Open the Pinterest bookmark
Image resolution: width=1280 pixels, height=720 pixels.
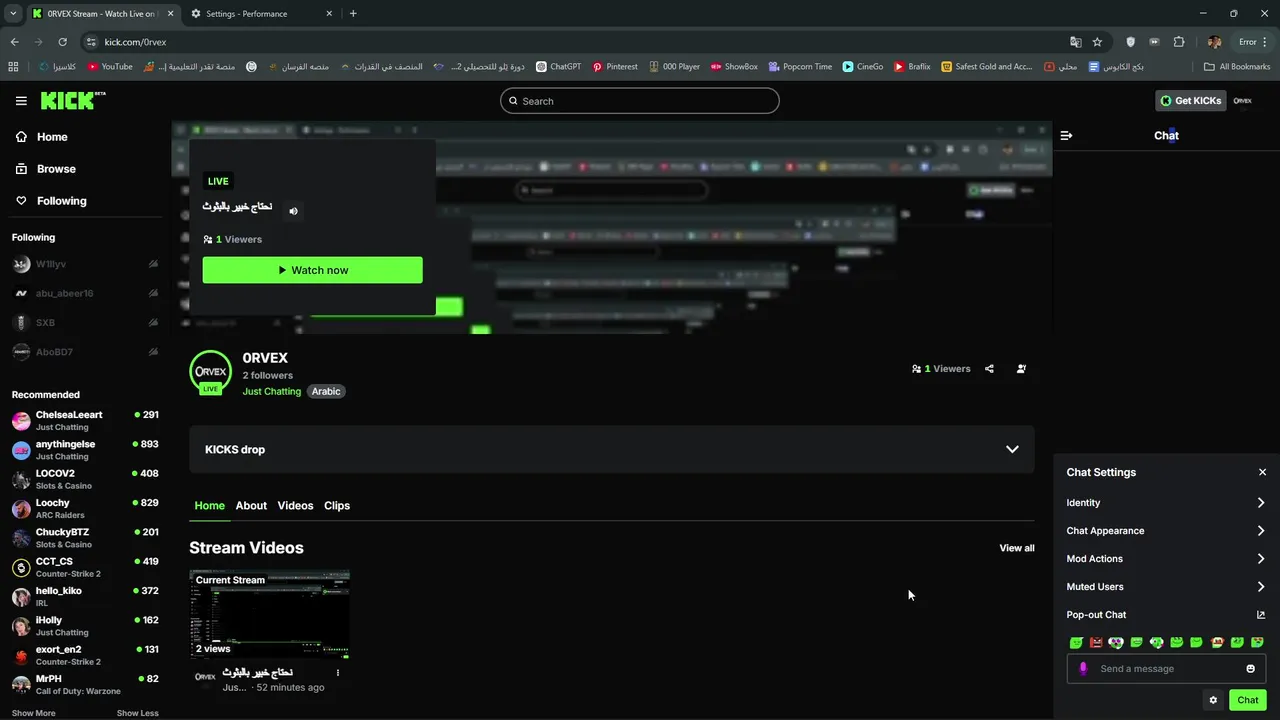click(615, 67)
